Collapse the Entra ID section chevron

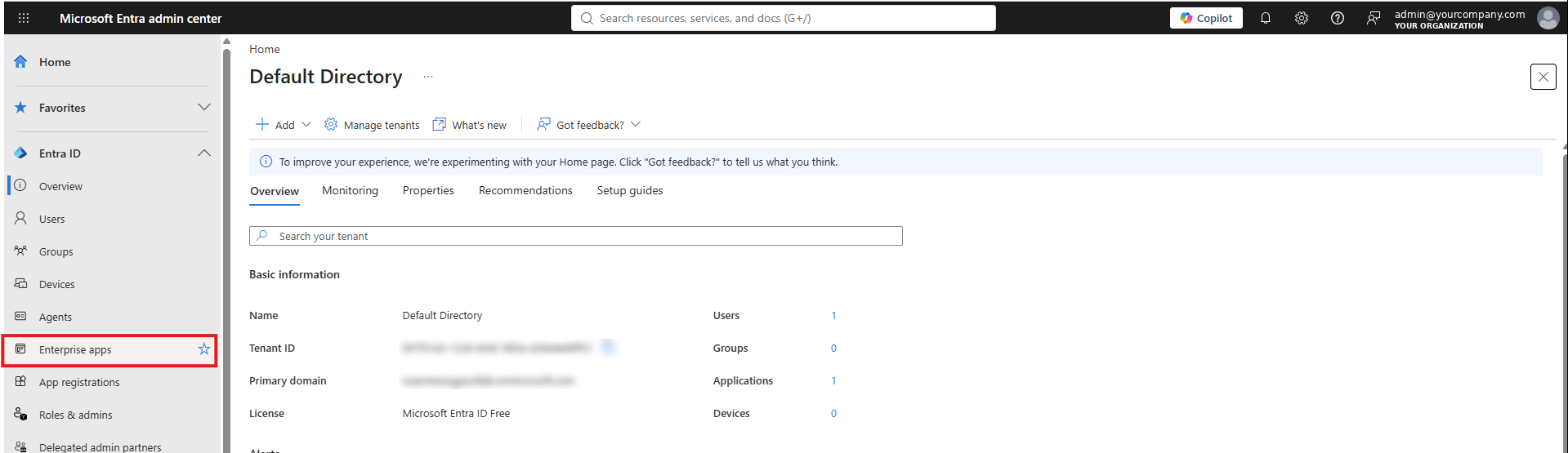click(204, 153)
